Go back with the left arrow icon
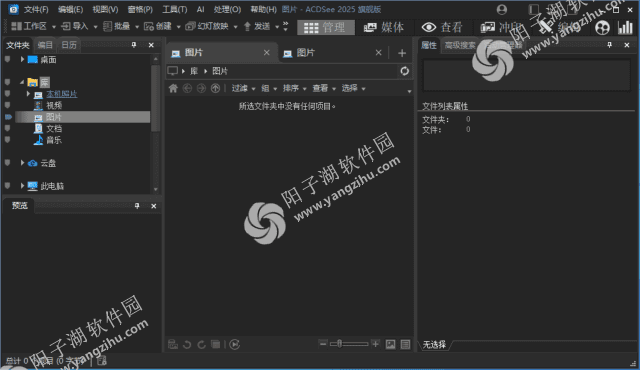640x370 pixels. point(187,88)
